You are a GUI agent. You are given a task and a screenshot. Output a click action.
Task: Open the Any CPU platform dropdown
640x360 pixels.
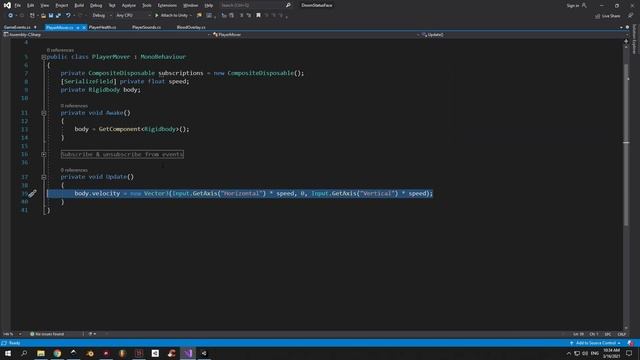(x=133, y=16)
